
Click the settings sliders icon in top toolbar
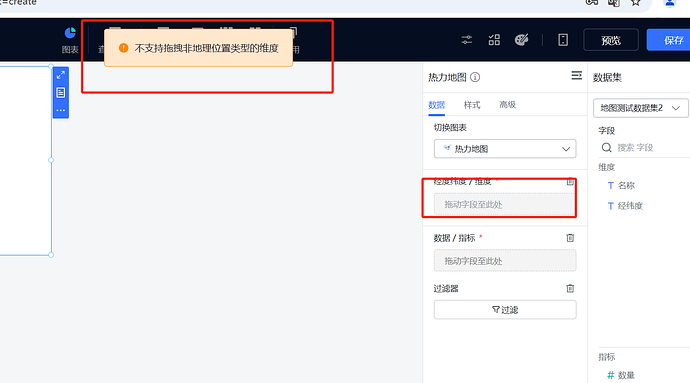[466, 40]
